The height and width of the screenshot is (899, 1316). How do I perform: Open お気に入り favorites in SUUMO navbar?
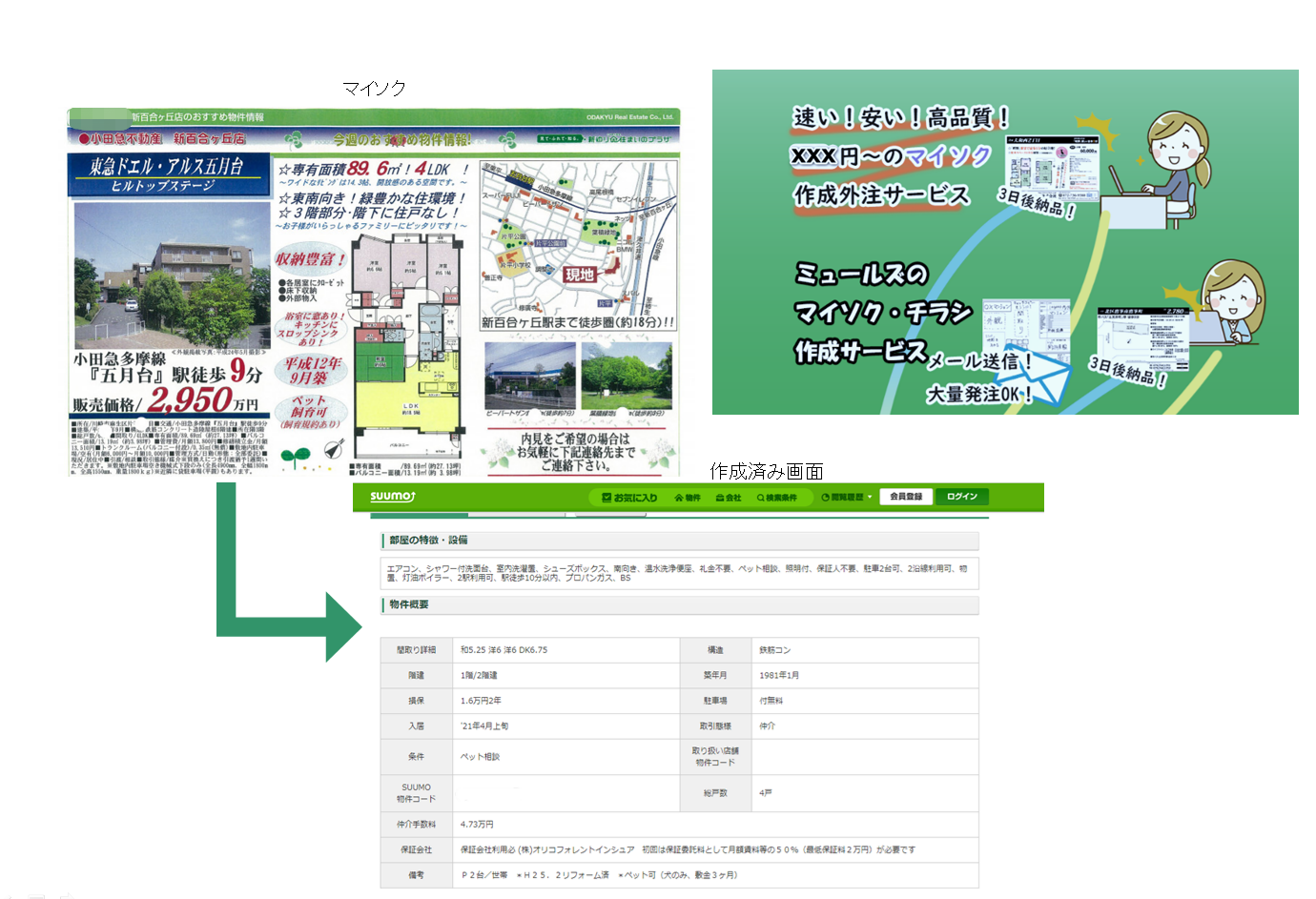[x=628, y=498]
